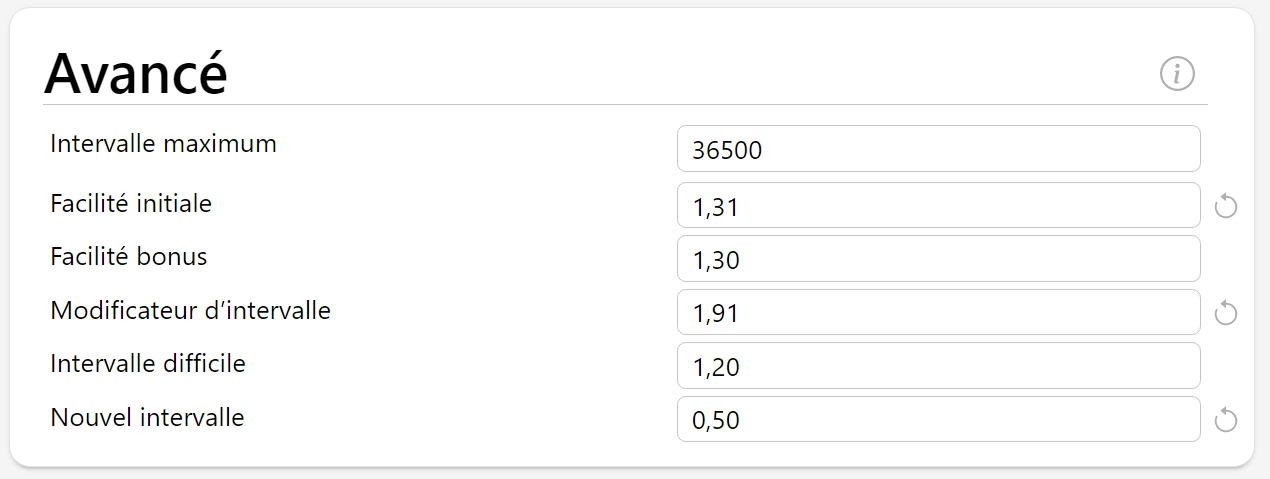Image resolution: width=1270 pixels, height=479 pixels.
Task: Select the "Nouvel intervalle" label
Action: [x=147, y=417]
